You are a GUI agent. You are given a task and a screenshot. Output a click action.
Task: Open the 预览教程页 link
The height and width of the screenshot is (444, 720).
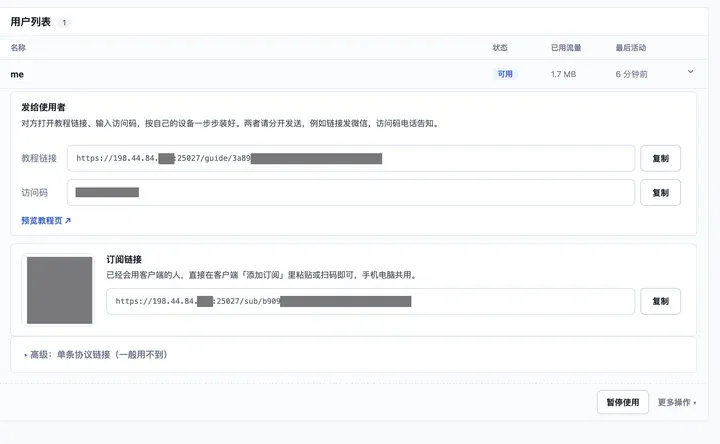46,220
